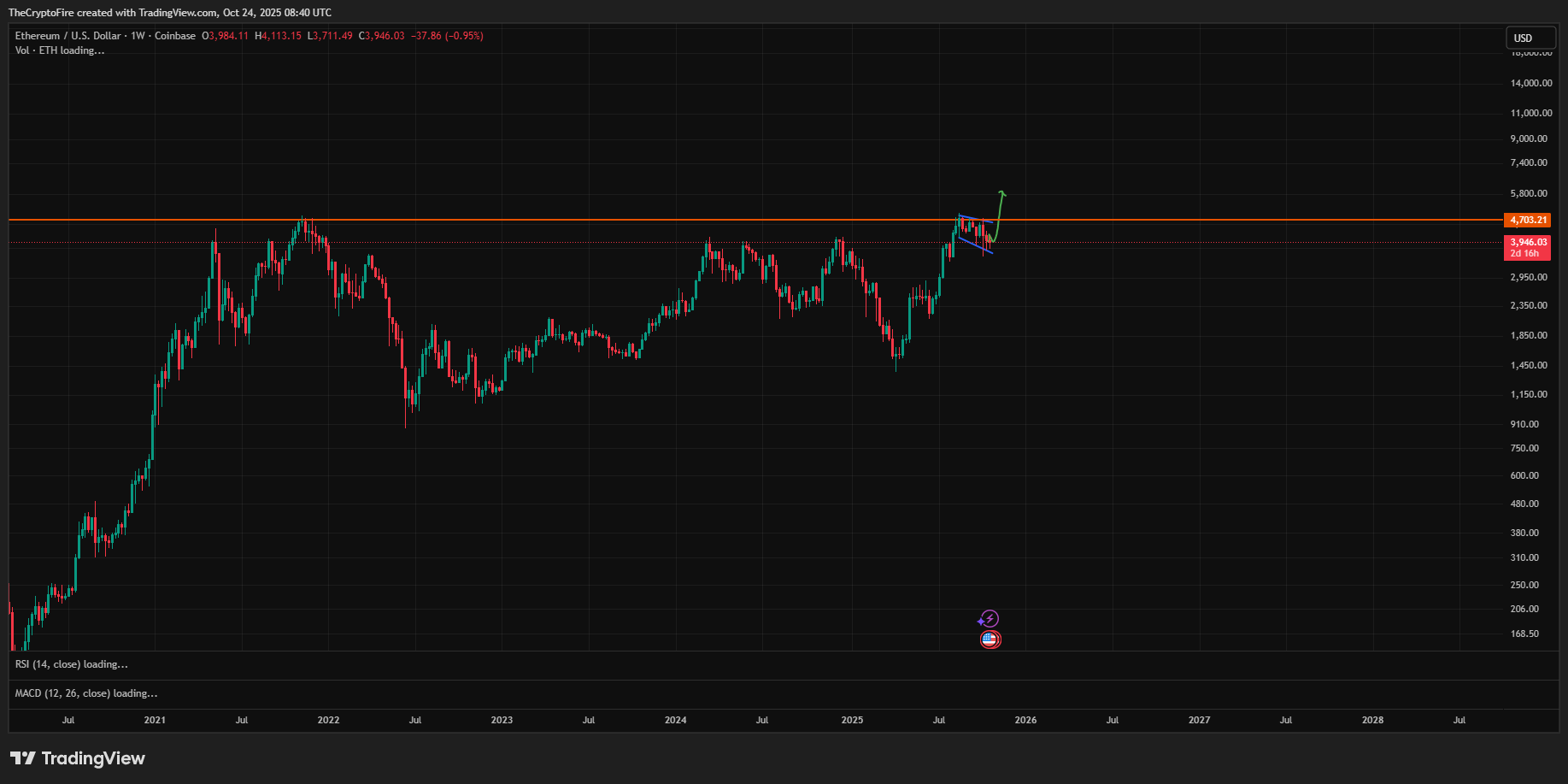Click the 750.00 price scale label
Screen dimensions: 1568x784
(1524, 448)
